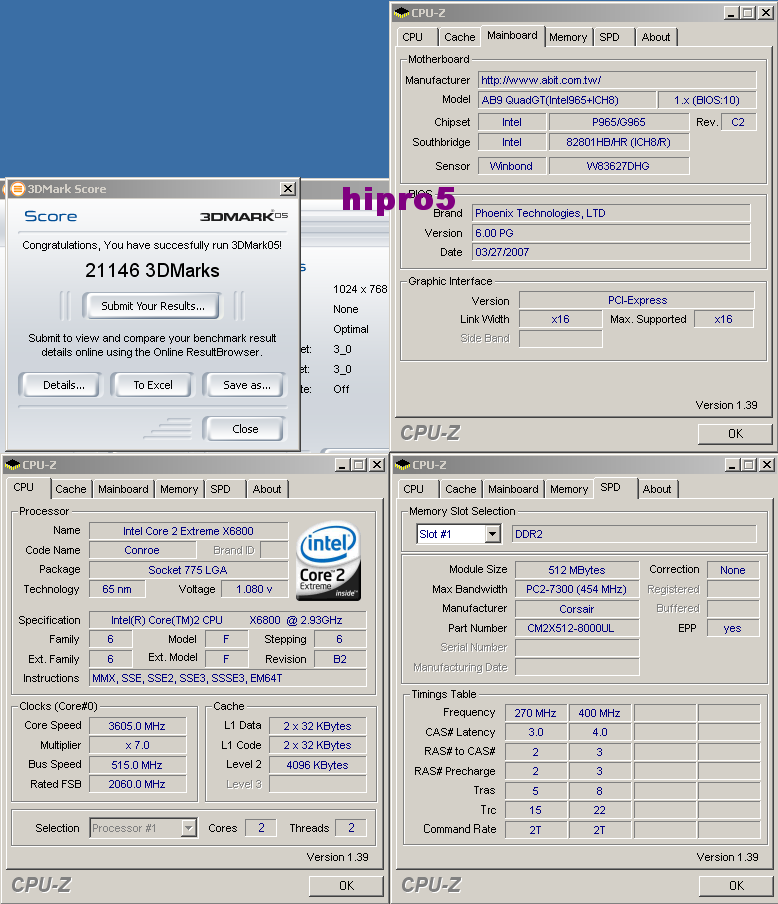Click the 400 MHz timings frequency cell

click(x=600, y=713)
